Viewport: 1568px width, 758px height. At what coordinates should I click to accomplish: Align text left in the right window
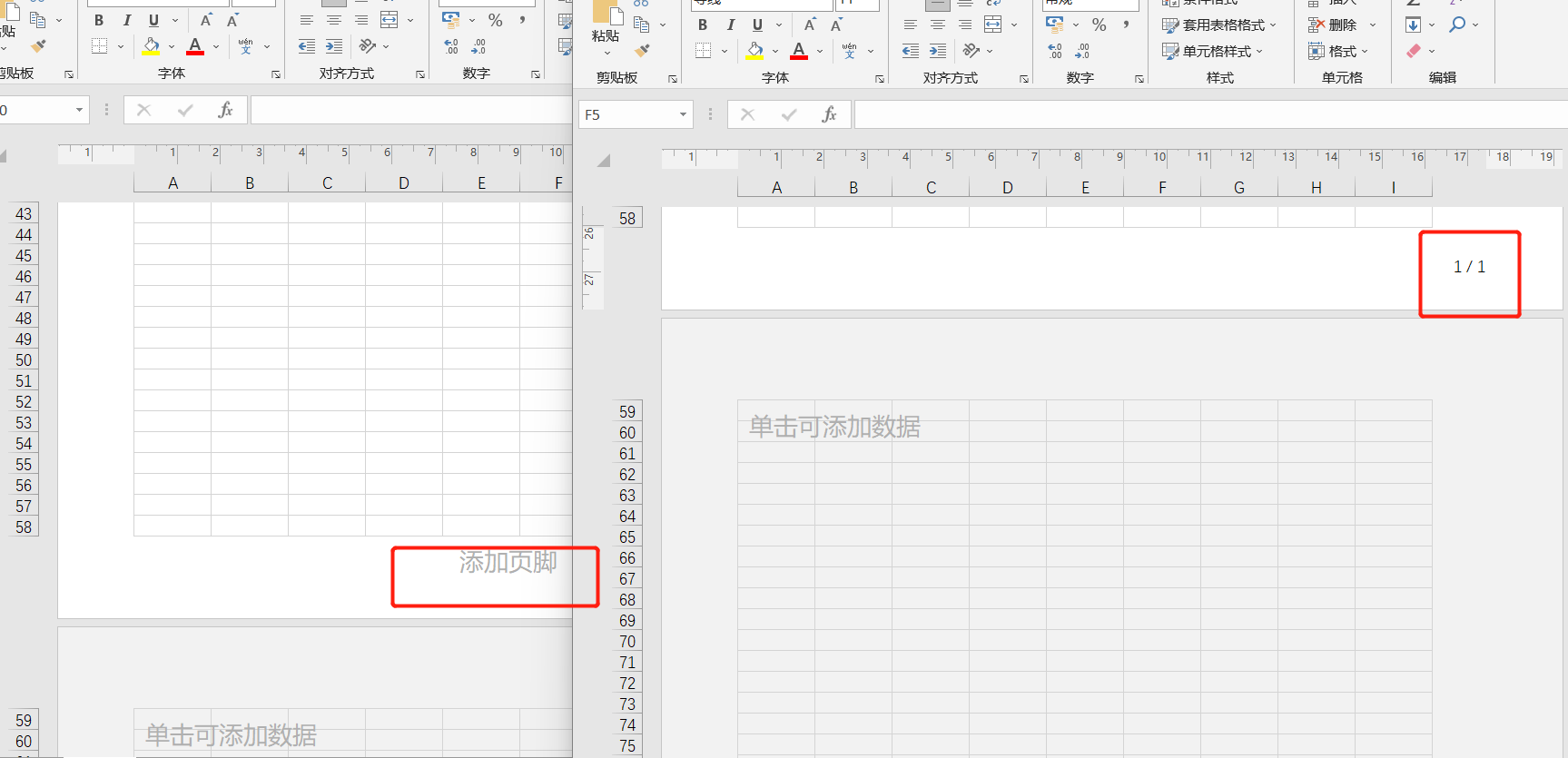coord(910,25)
